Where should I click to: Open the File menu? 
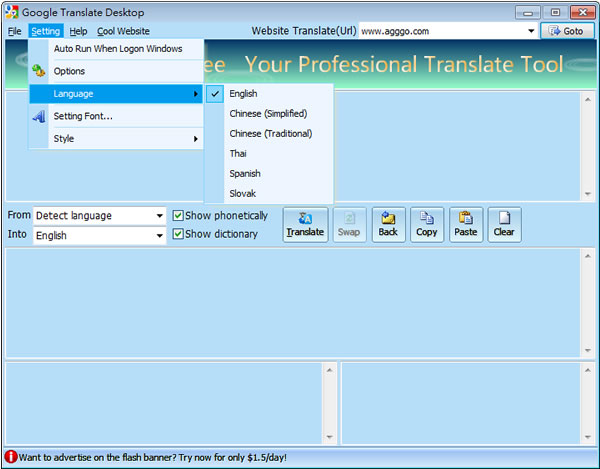click(x=15, y=31)
